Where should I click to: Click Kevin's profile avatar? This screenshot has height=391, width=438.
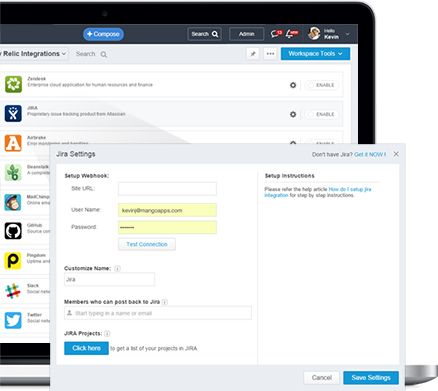[x=314, y=33]
